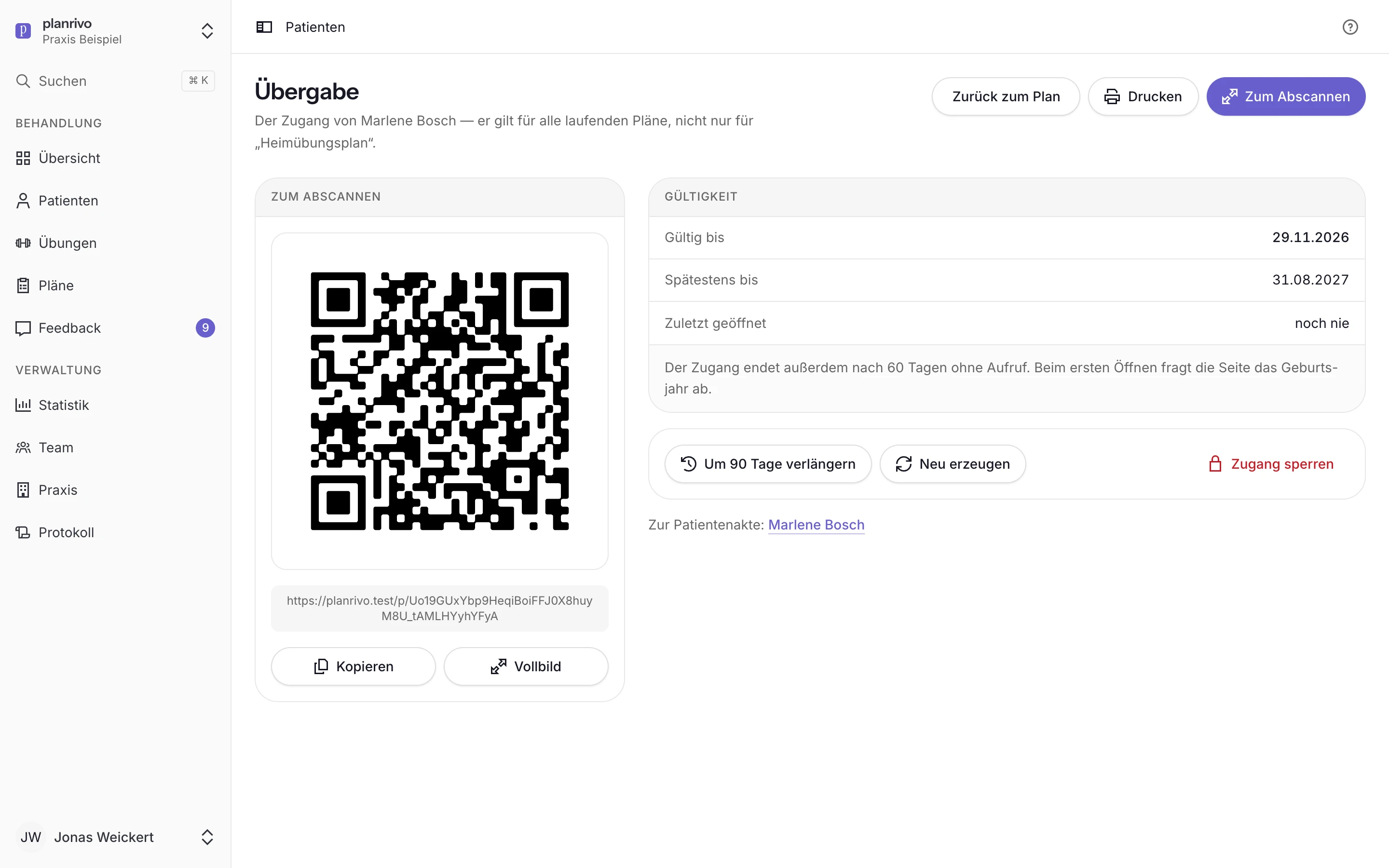The image size is (1389, 868).
Task: Click the red lock icon
Action: tap(1215, 464)
